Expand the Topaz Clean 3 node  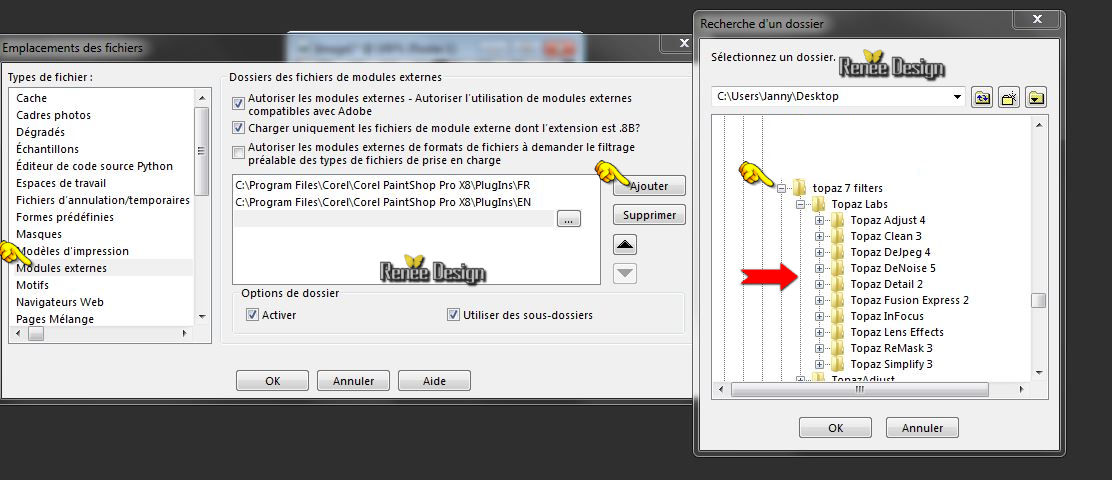pyautogui.click(x=820, y=237)
